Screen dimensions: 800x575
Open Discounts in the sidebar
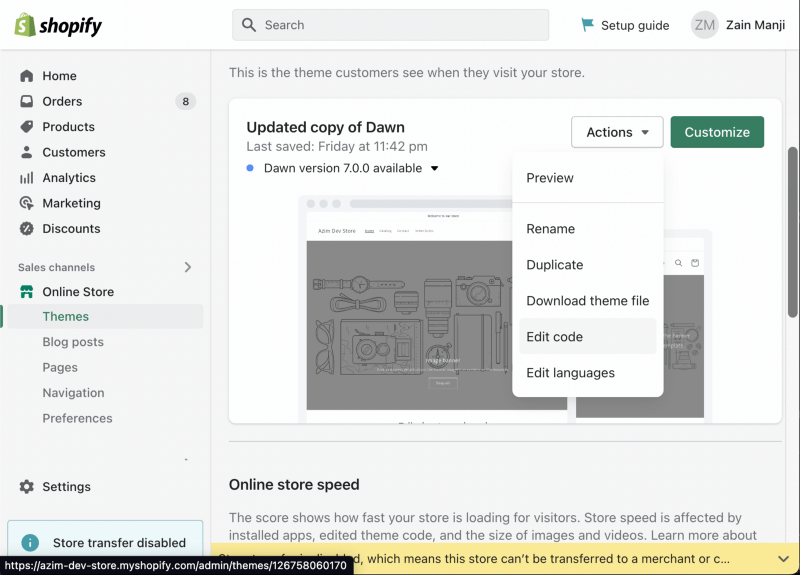point(71,229)
